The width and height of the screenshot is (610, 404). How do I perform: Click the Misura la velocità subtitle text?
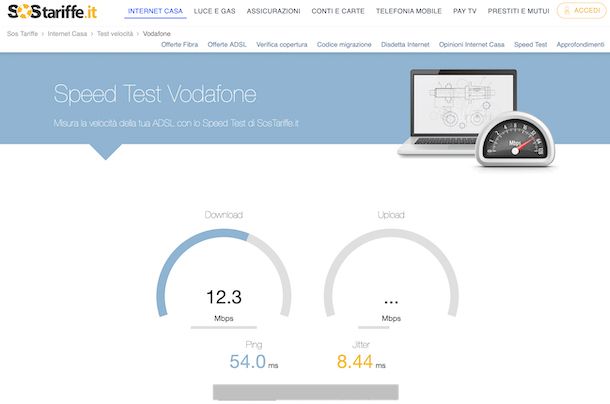coord(176,123)
